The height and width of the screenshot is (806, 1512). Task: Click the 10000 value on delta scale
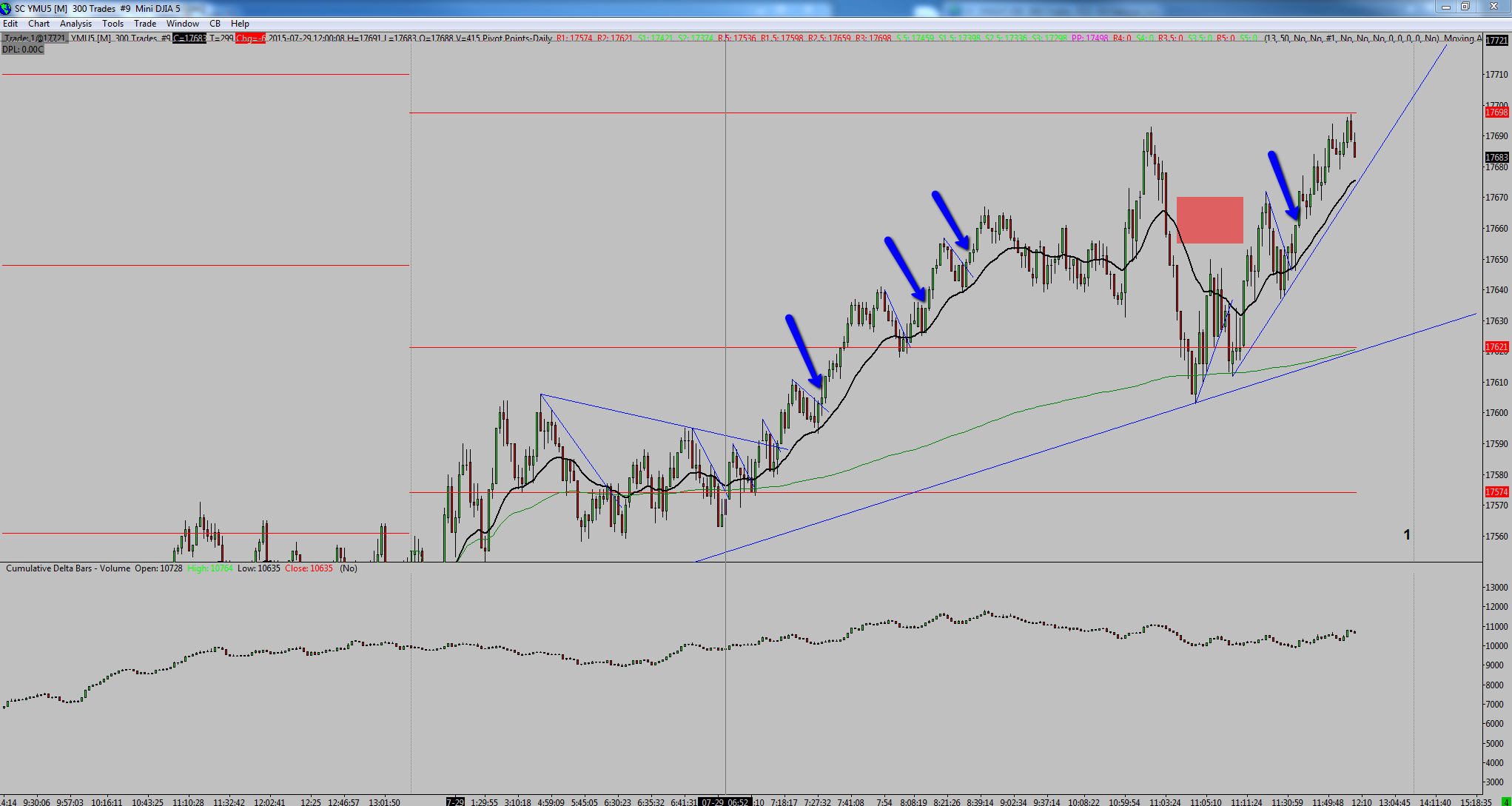pyautogui.click(x=1496, y=646)
